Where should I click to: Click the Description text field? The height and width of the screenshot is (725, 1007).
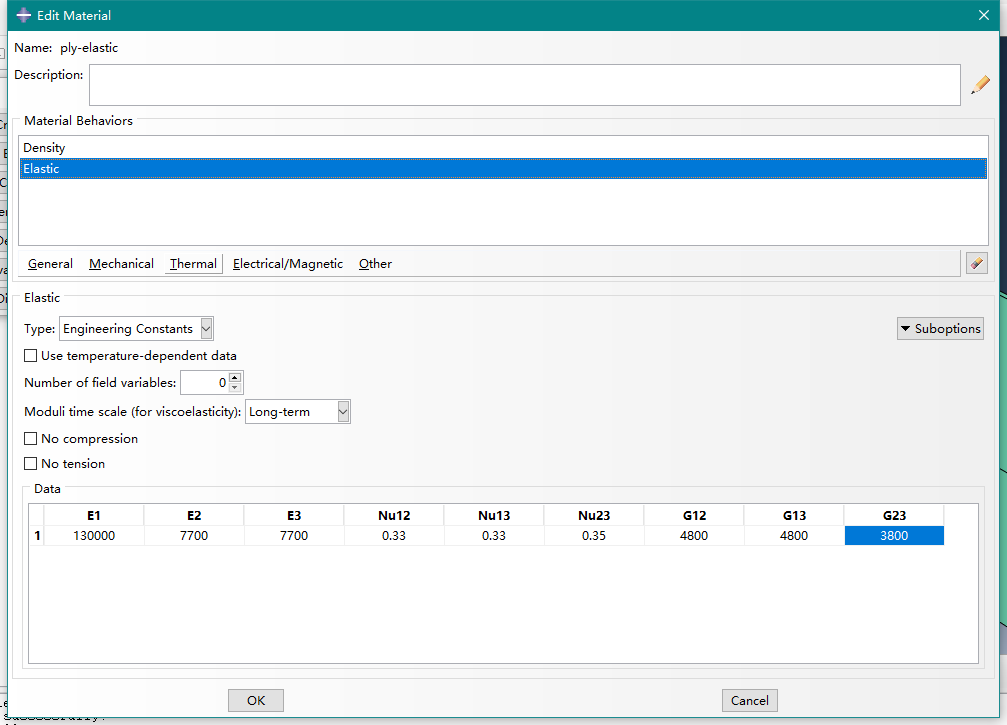coord(524,85)
